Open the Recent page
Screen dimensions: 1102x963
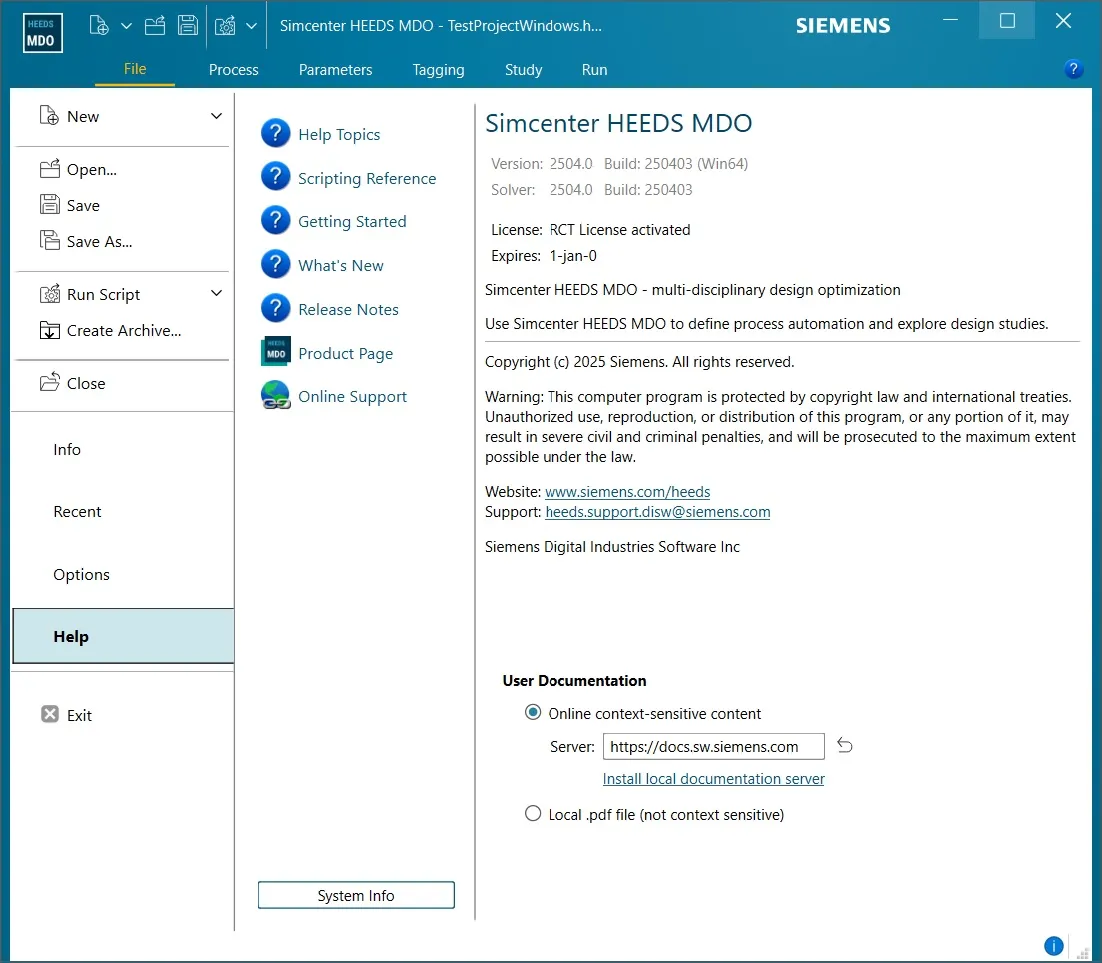pyautogui.click(x=77, y=512)
